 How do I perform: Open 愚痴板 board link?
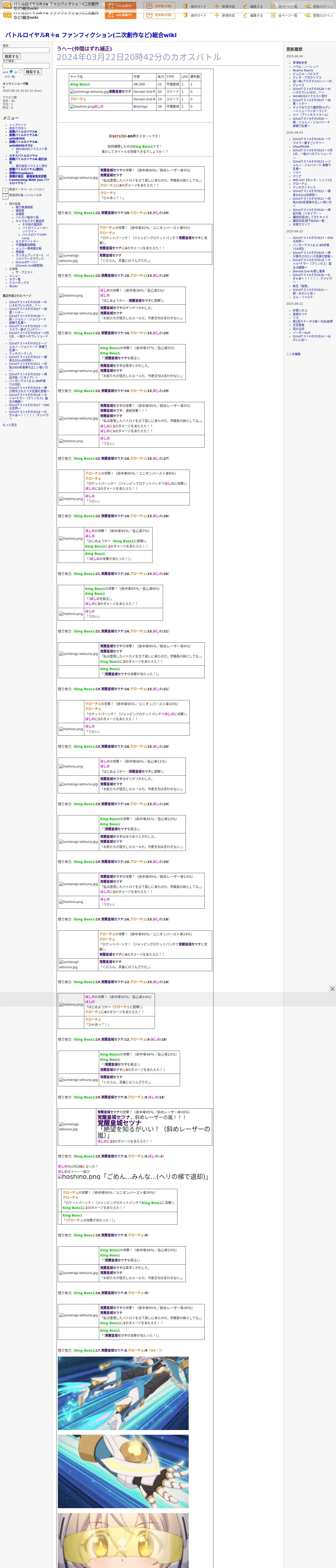[20, 252]
